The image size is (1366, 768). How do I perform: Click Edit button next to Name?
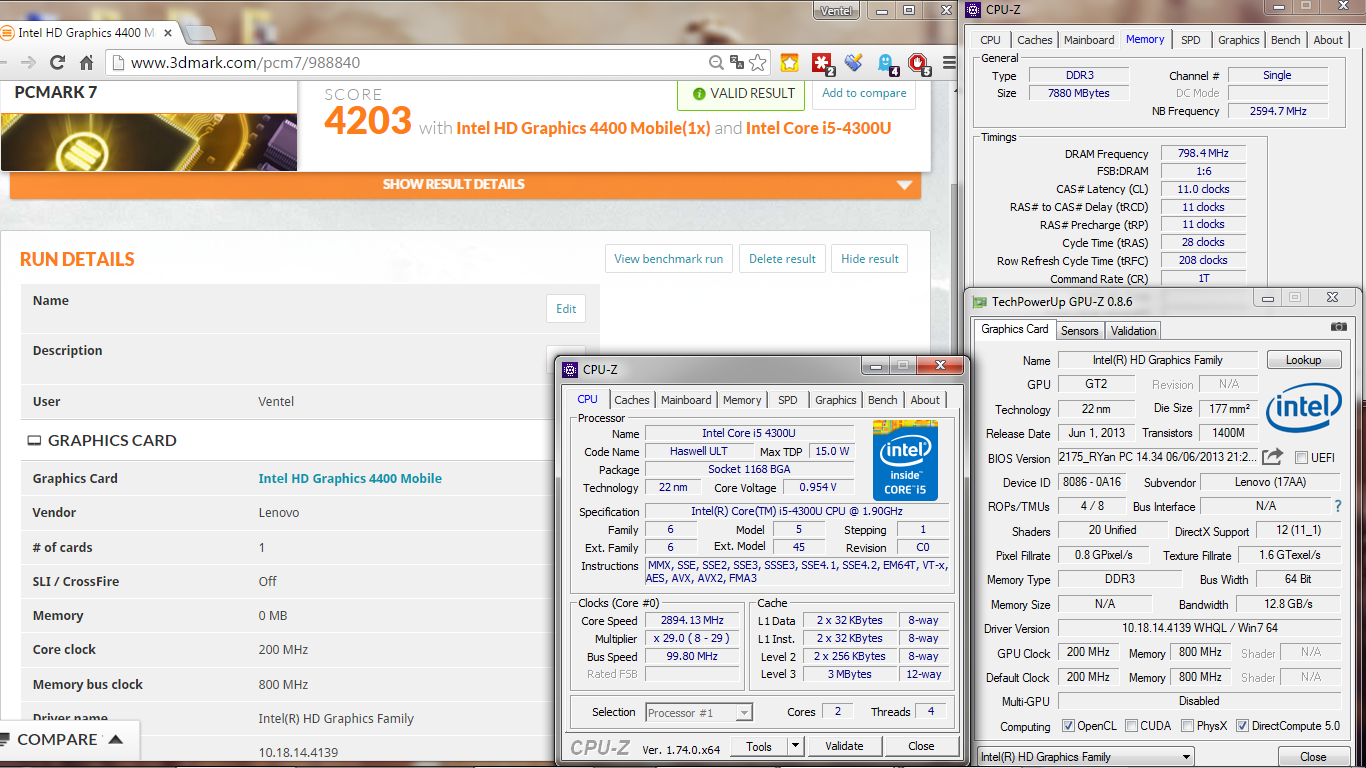tap(566, 309)
